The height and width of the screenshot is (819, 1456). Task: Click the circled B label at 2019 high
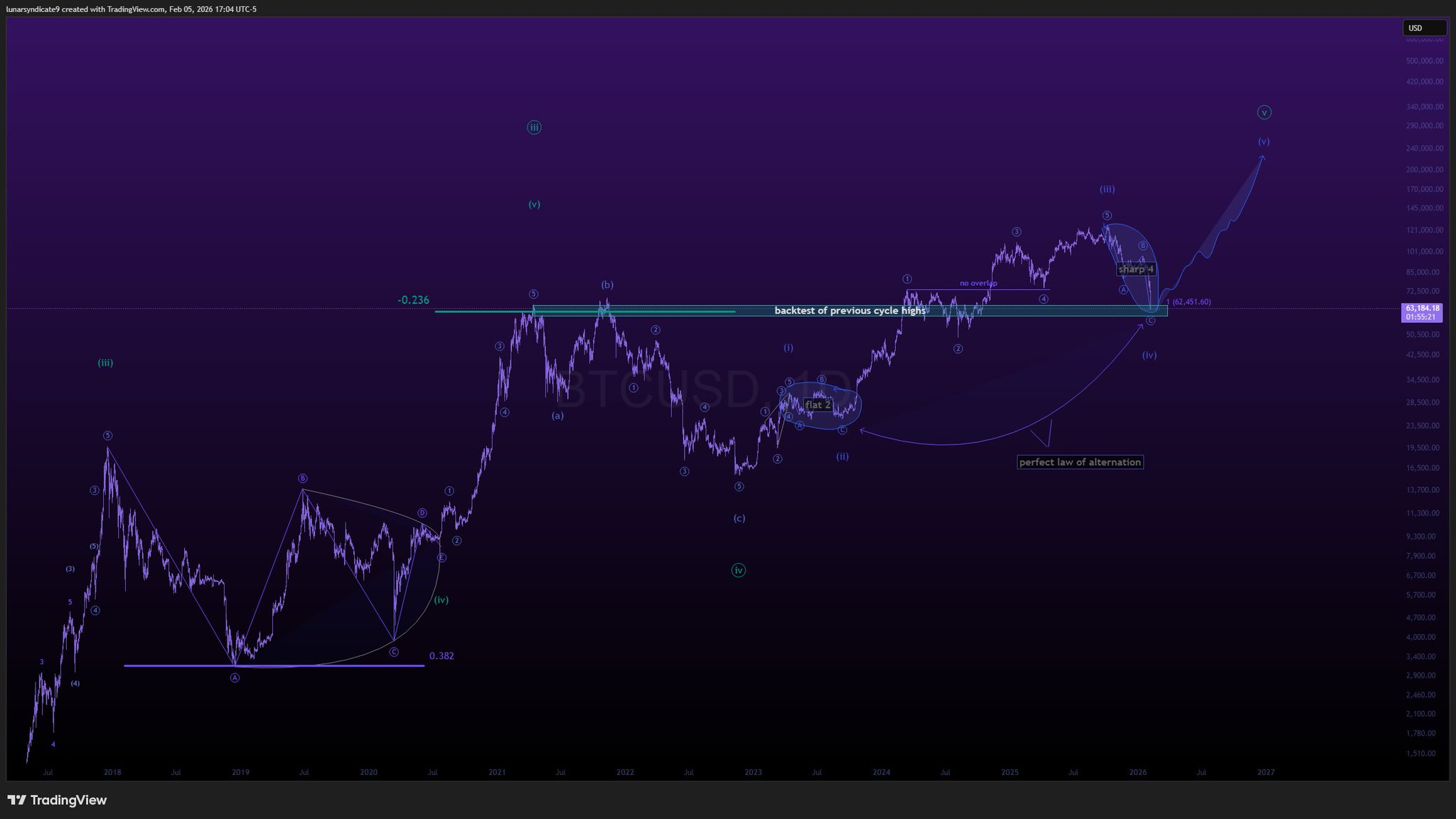(302, 478)
